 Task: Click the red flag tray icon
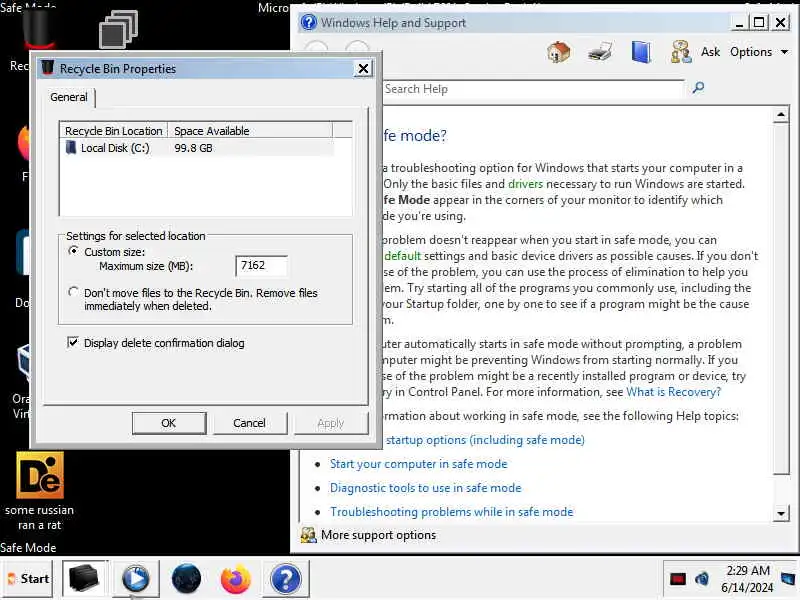[x=678, y=579]
